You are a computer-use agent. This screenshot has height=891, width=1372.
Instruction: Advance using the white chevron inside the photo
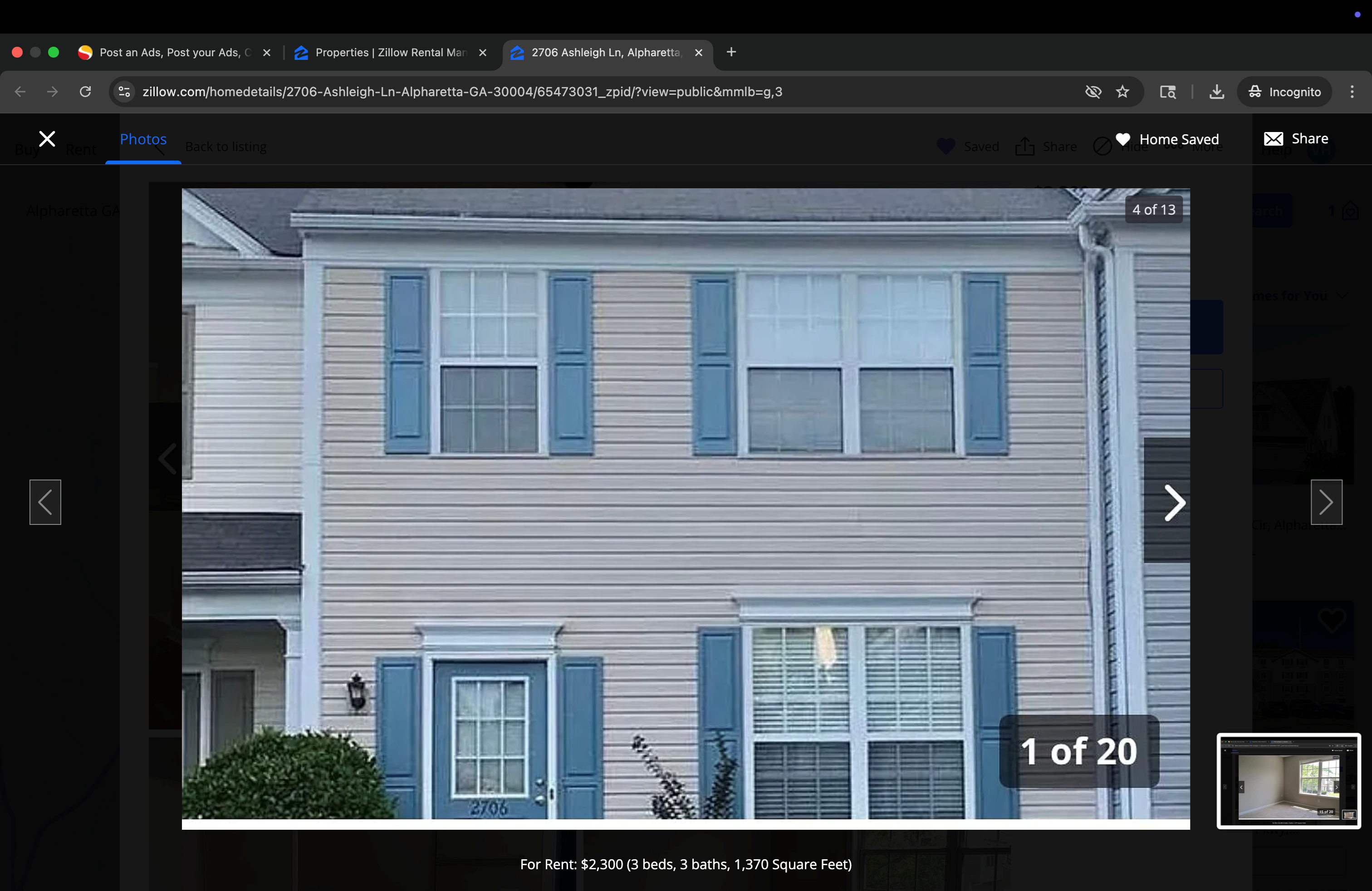(1174, 503)
